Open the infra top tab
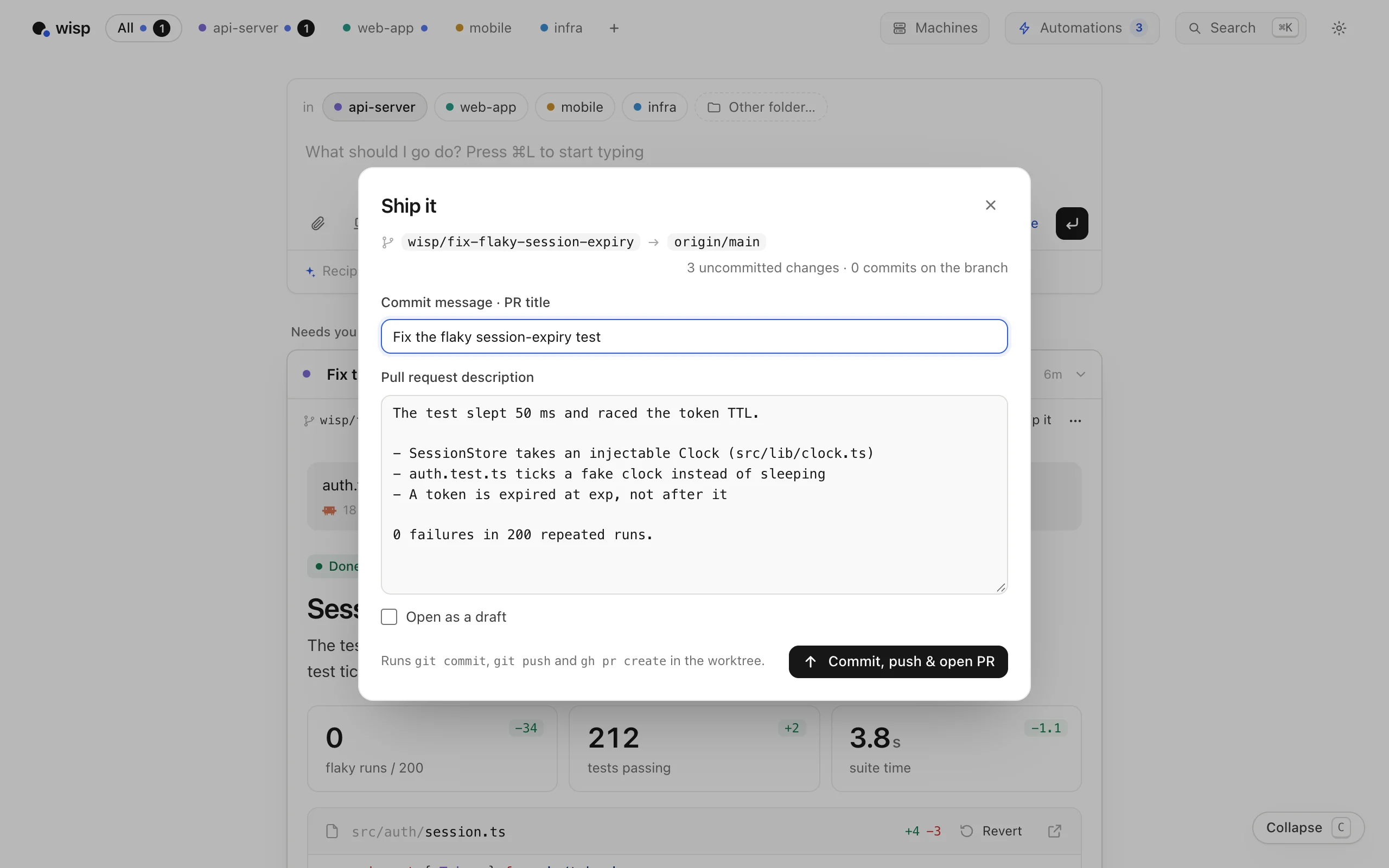Screen dimensions: 1389x868 tap(562, 28)
